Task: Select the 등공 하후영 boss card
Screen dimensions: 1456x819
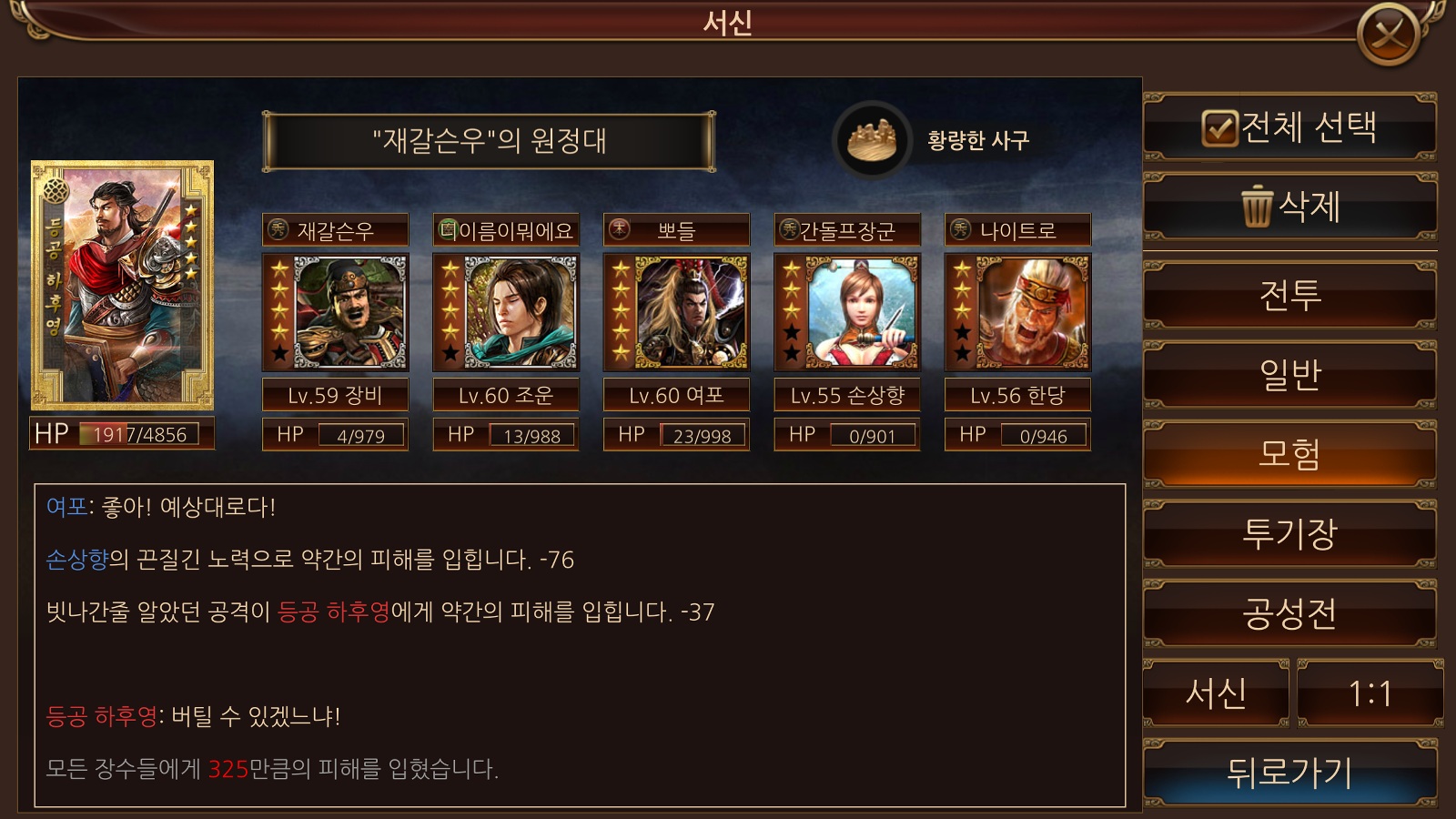Action: tap(122, 285)
